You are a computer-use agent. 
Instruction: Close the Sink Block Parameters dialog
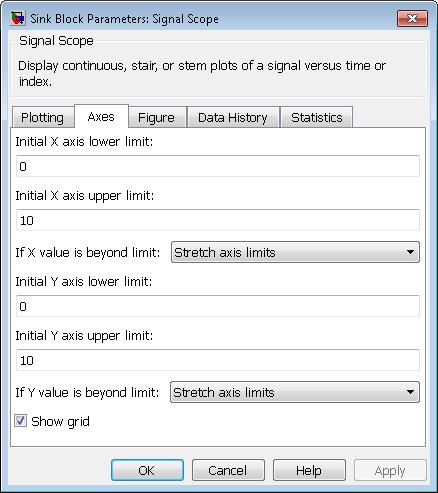tap(412, 18)
